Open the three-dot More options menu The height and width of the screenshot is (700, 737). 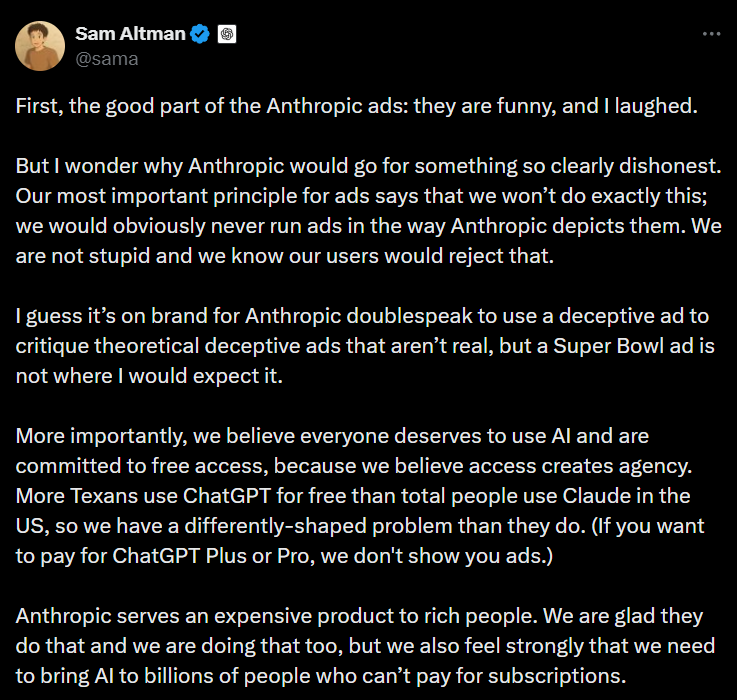(x=711, y=33)
